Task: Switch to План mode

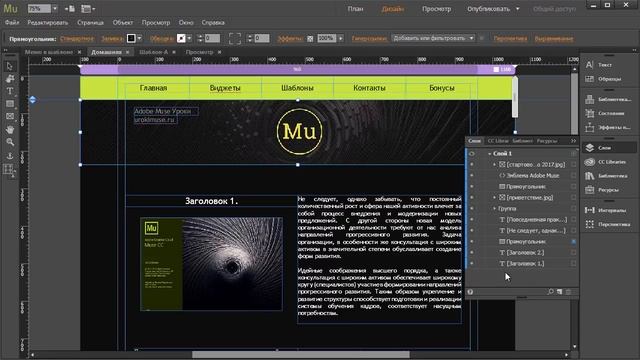Action: [355, 9]
